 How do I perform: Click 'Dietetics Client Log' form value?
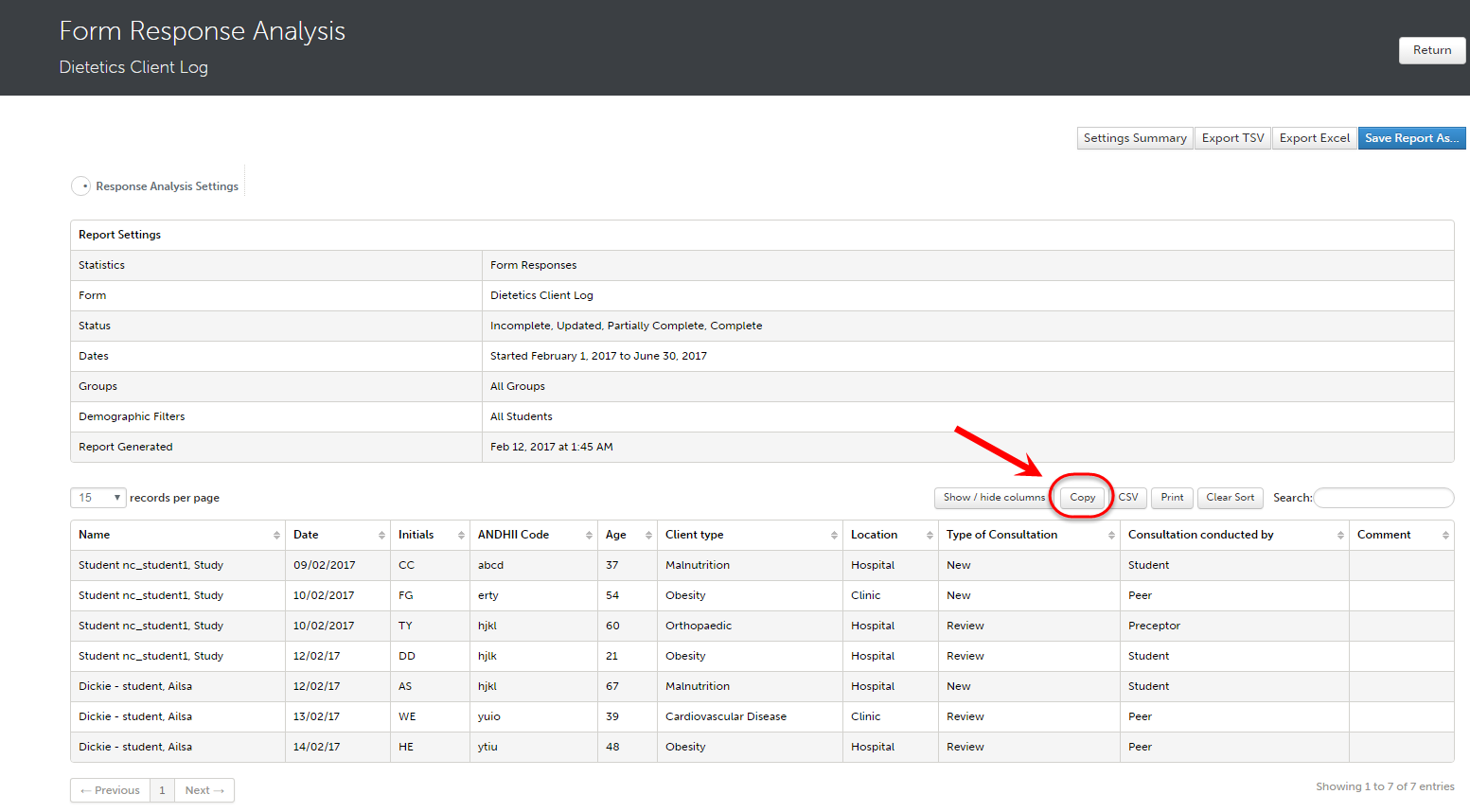click(x=541, y=295)
